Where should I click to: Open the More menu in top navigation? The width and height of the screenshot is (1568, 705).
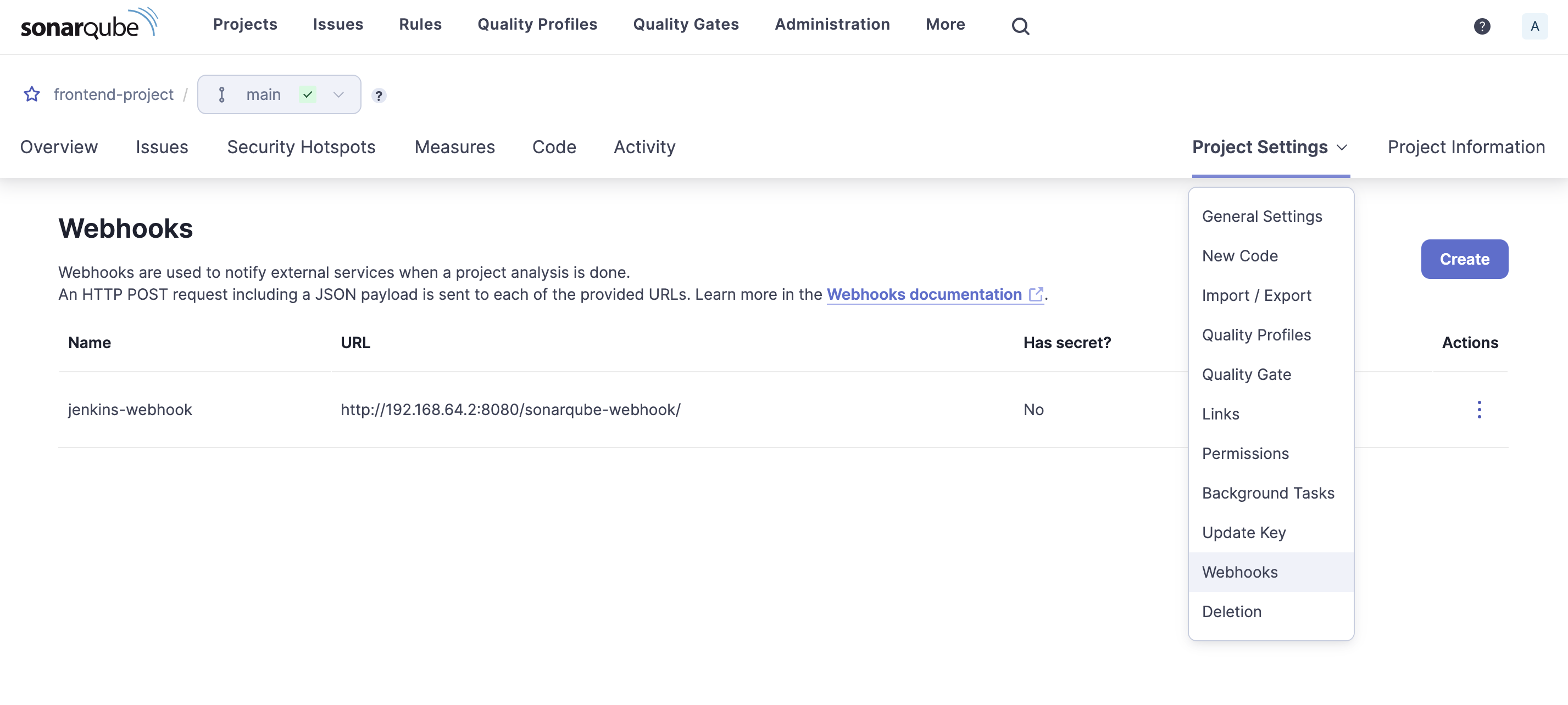pos(944,24)
